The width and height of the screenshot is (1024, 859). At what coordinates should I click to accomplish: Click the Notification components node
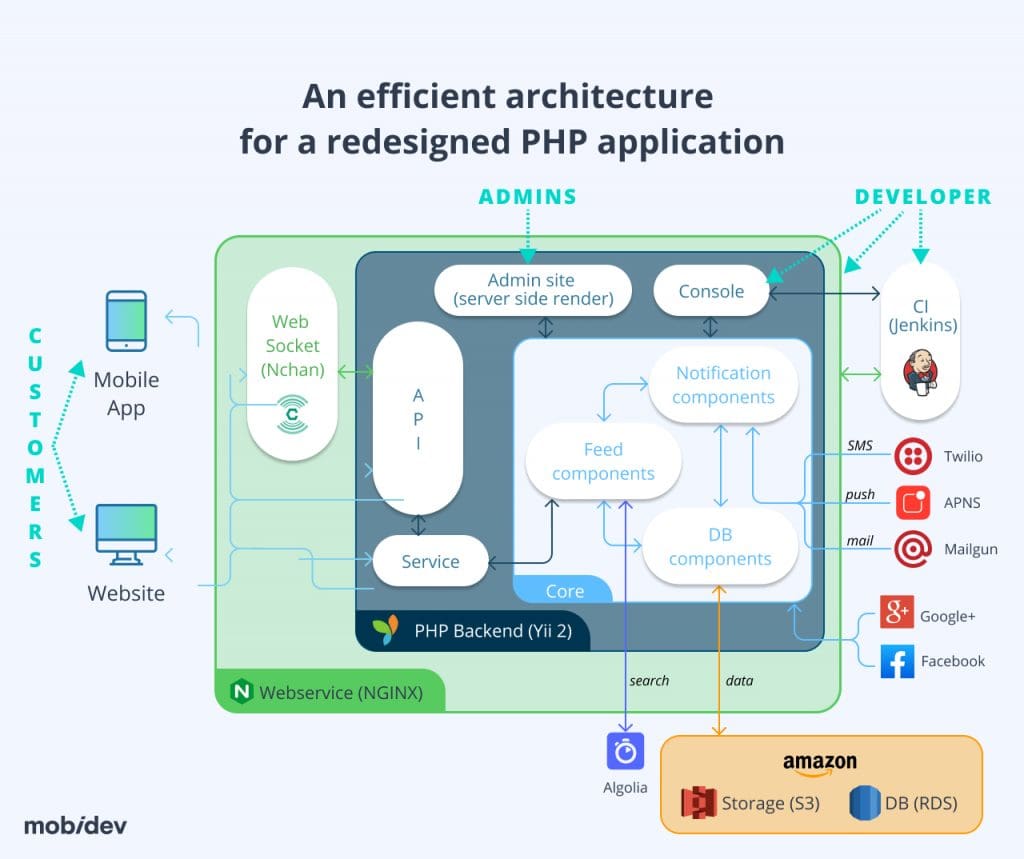(x=723, y=385)
